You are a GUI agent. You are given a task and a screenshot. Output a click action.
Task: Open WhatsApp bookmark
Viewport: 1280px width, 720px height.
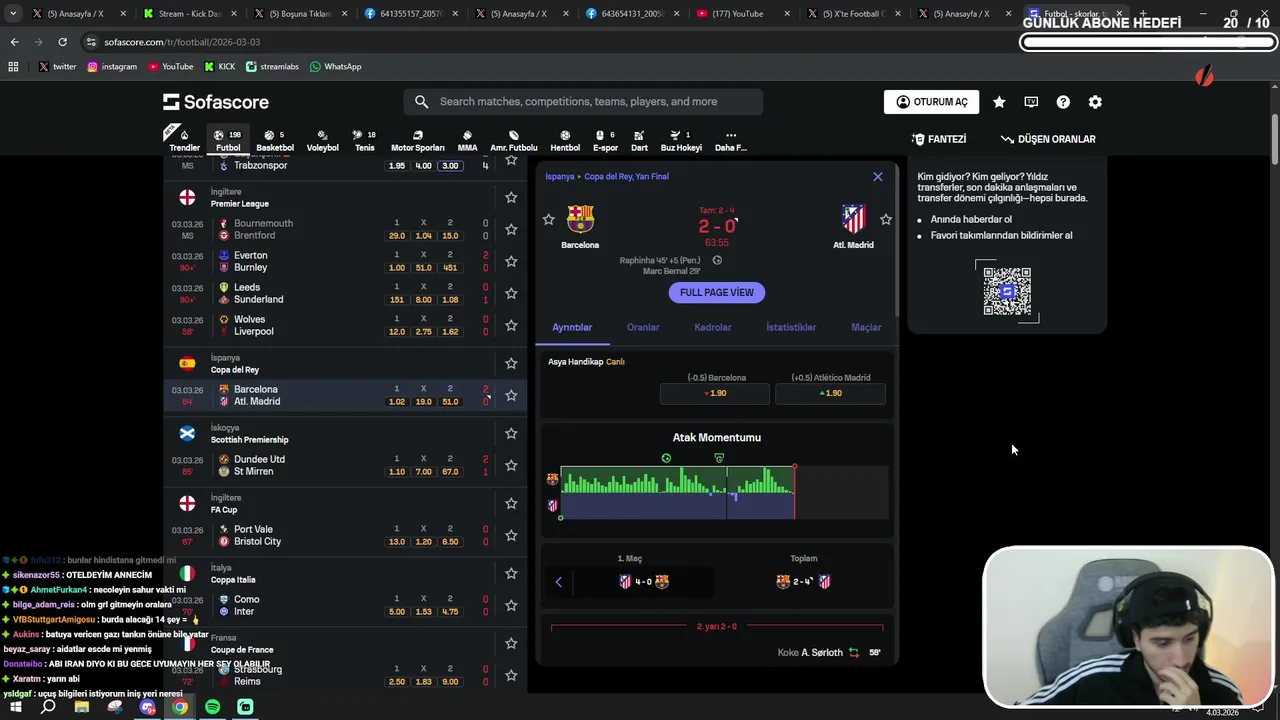click(x=336, y=67)
